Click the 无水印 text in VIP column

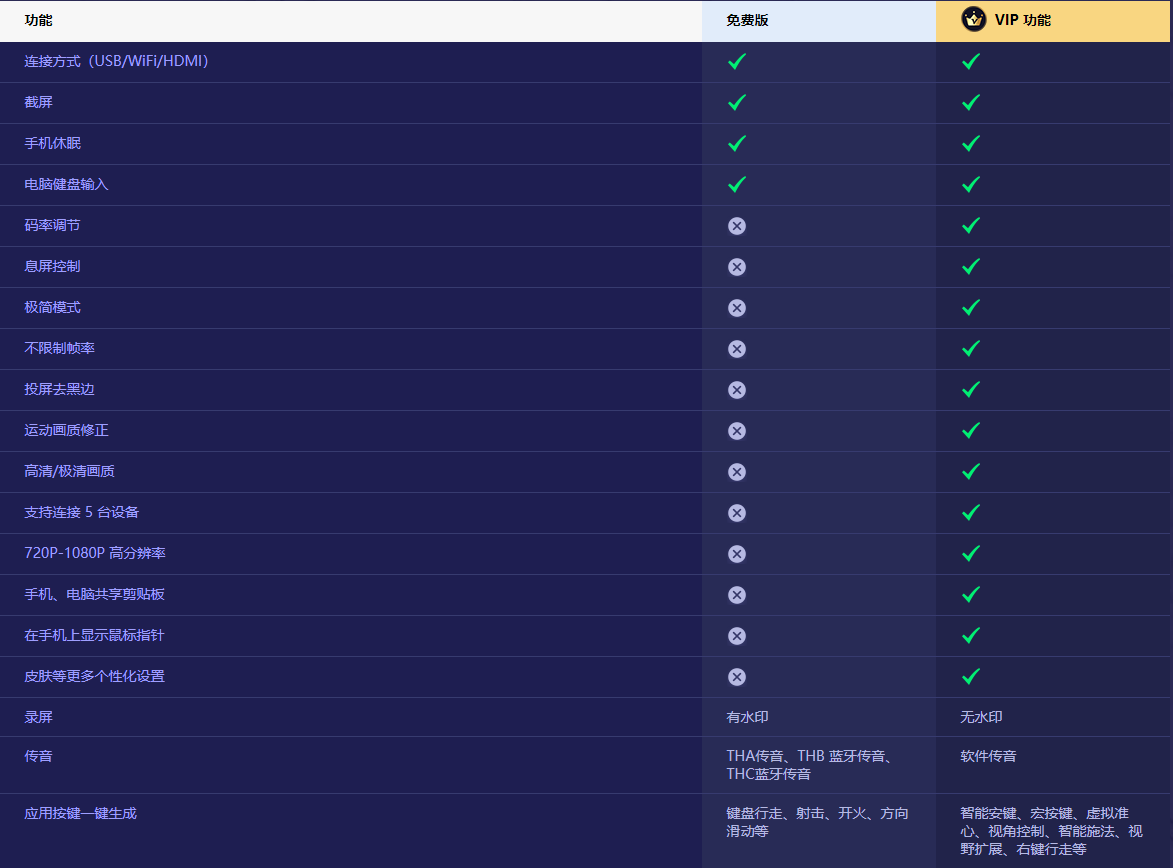tap(980, 717)
